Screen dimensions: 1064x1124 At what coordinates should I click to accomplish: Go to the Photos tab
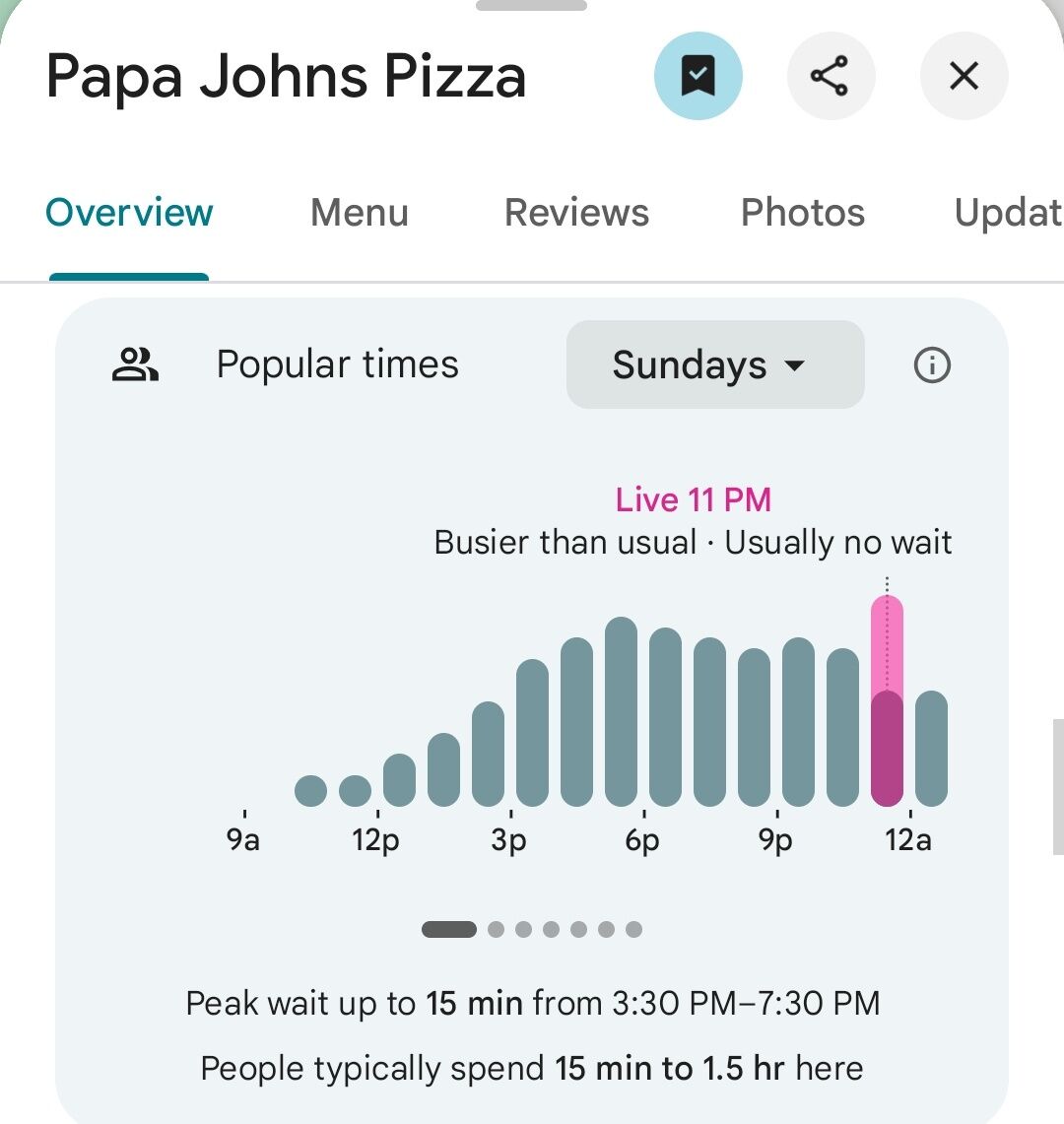coord(803,213)
